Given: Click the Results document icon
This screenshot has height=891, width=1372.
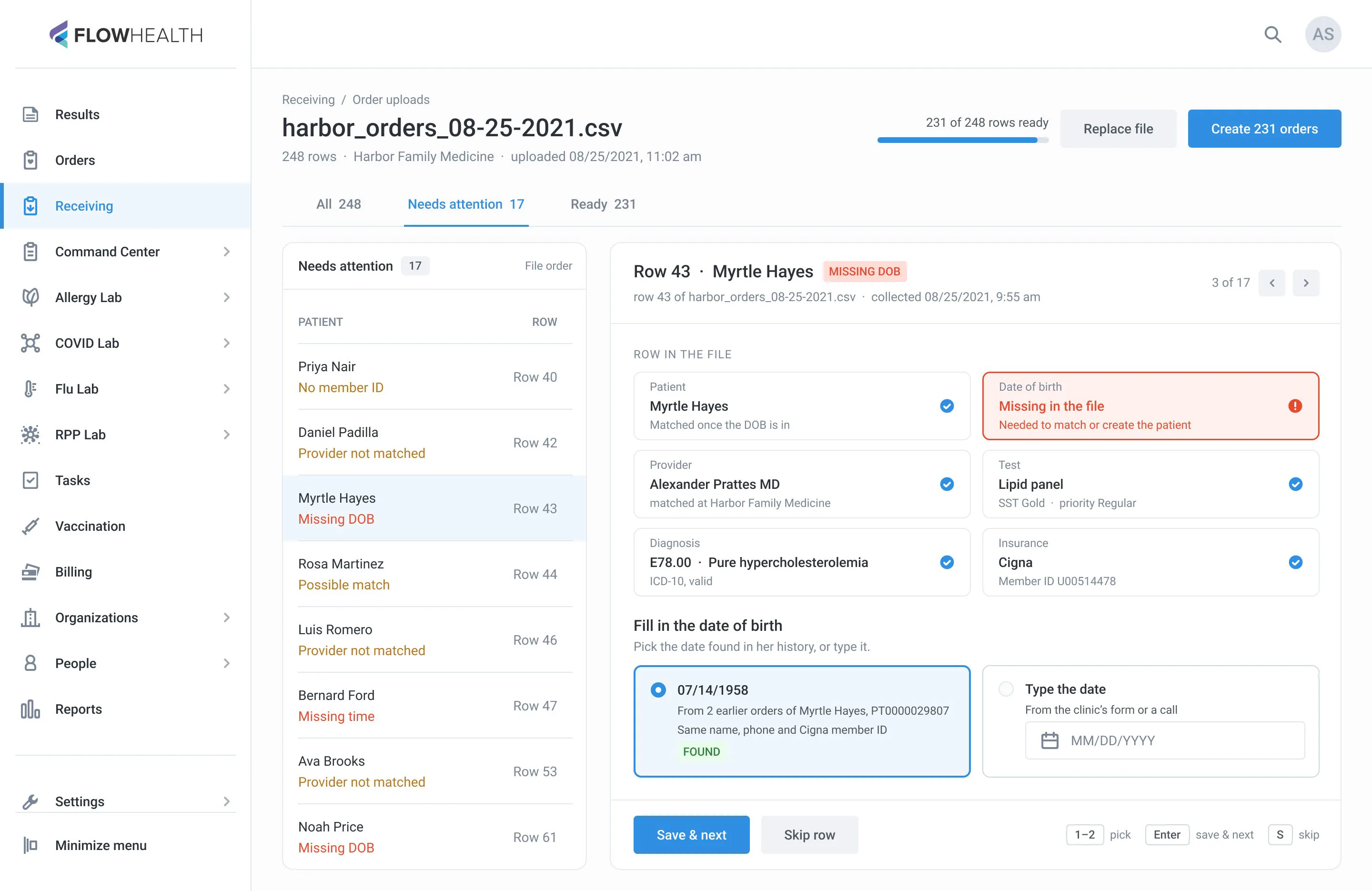Looking at the screenshot, I should (x=30, y=115).
